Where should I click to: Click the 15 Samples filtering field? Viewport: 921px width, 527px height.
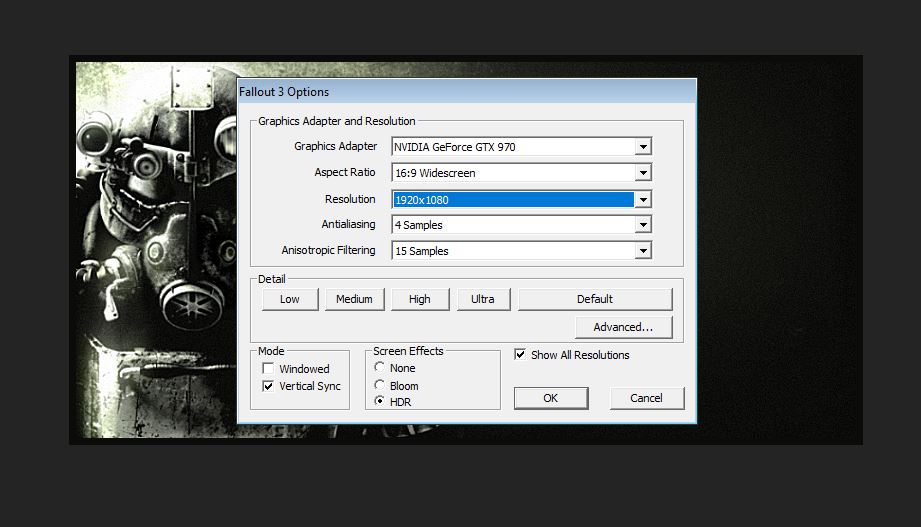(x=522, y=251)
